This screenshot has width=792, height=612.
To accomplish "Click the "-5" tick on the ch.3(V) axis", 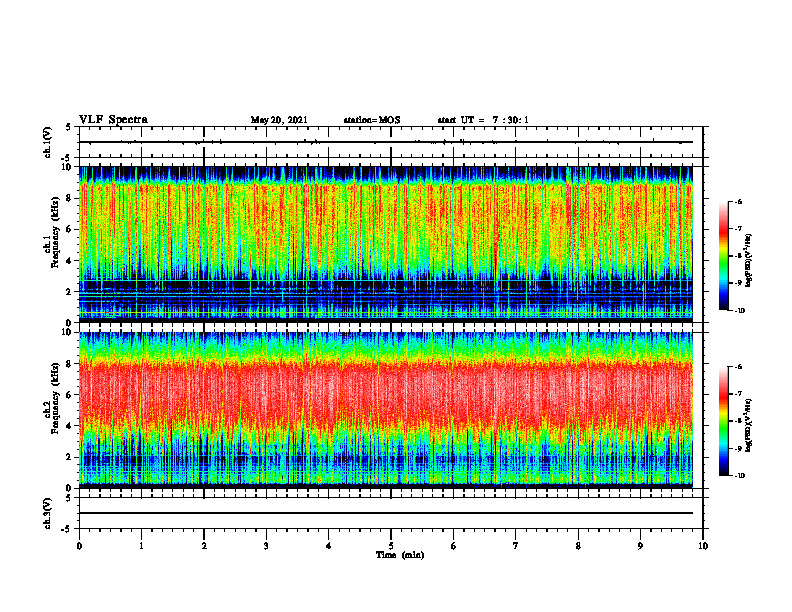I will pyautogui.click(x=67, y=529).
